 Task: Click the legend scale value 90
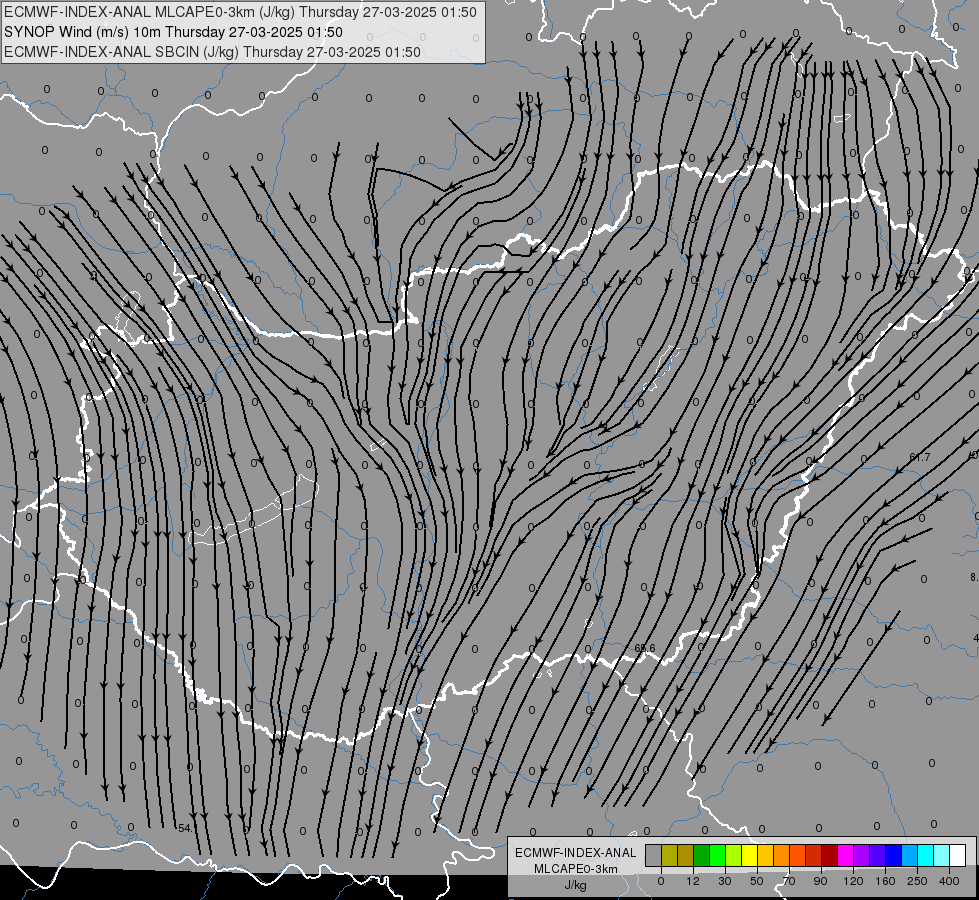(820, 881)
